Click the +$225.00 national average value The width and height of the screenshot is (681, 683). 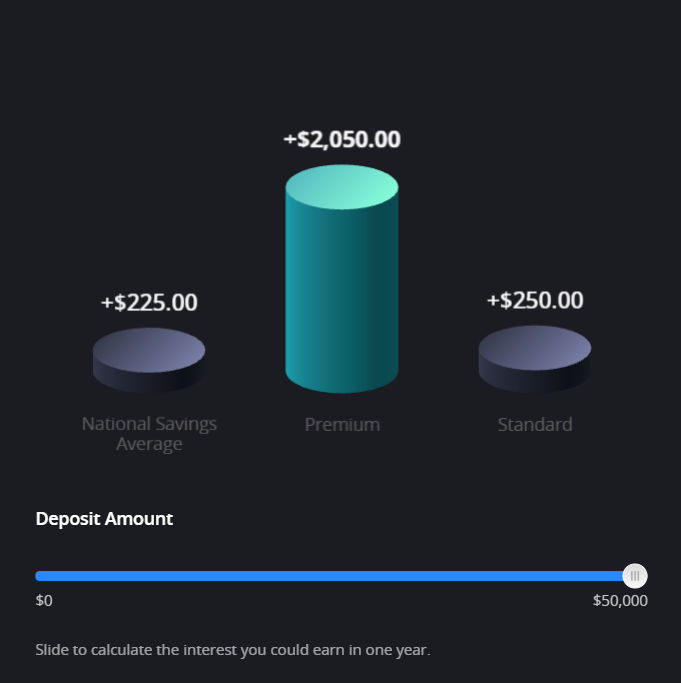tap(149, 302)
